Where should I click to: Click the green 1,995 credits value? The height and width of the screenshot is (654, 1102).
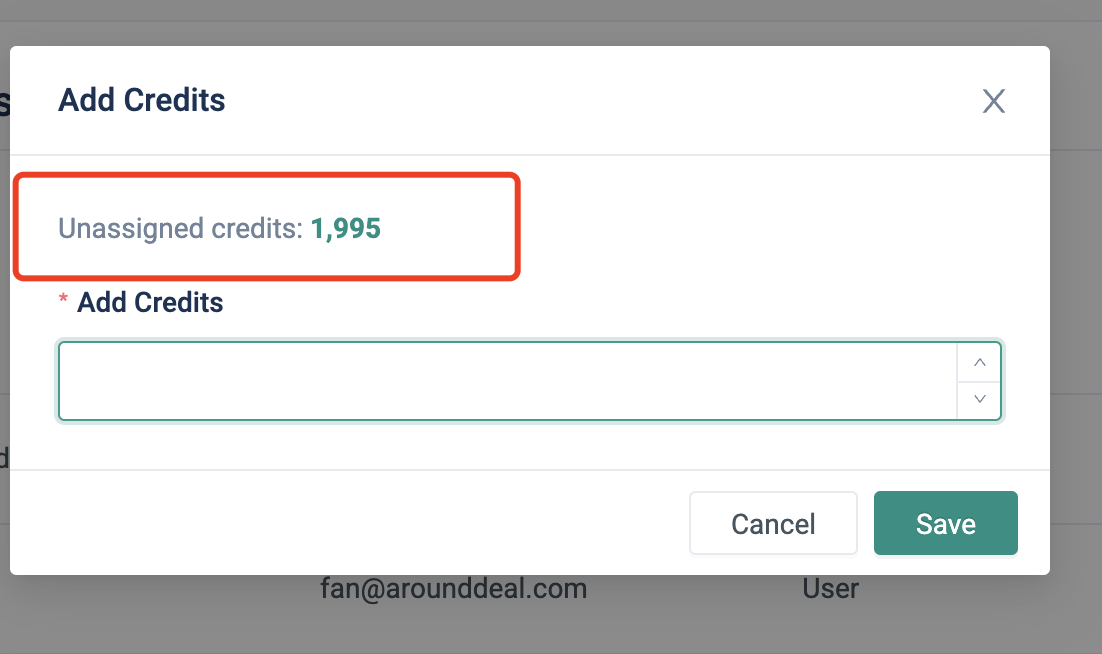pos(346,228)
